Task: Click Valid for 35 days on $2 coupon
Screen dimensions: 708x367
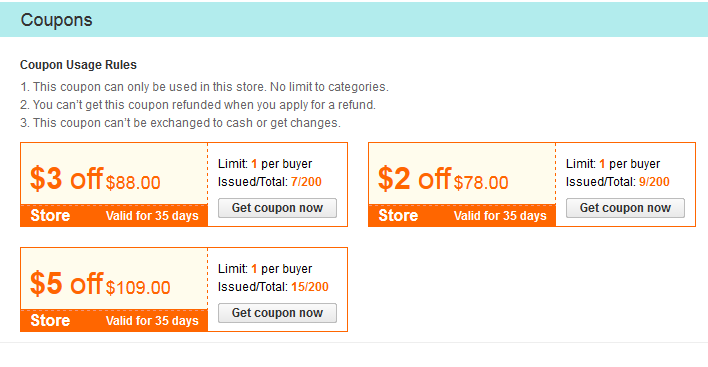Action: (500, 216)
